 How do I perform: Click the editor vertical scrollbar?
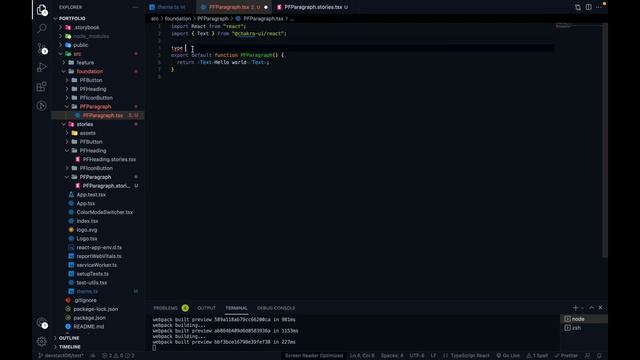605,140
